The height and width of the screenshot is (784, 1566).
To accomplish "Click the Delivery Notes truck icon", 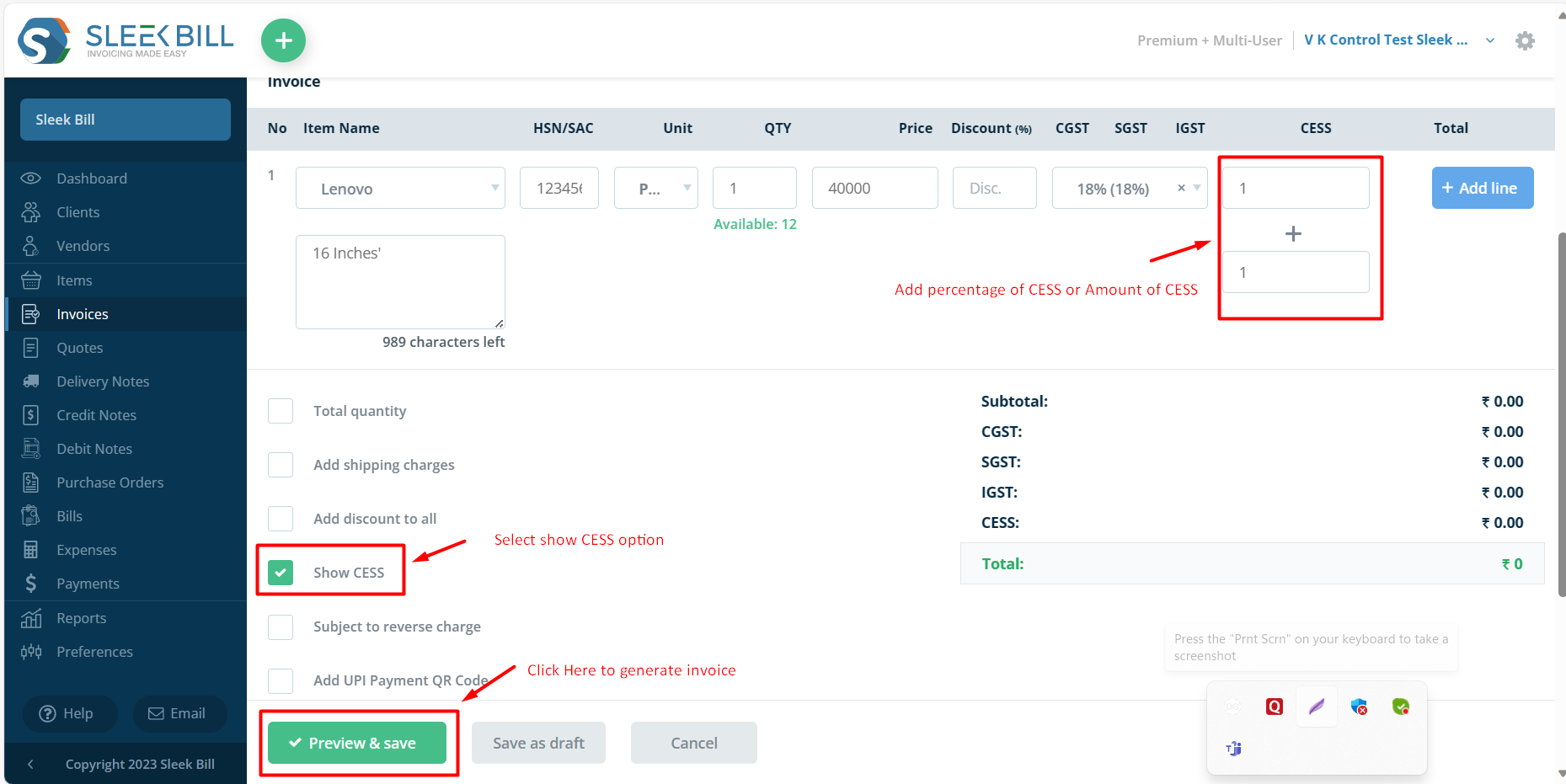I will coord(31,381).
